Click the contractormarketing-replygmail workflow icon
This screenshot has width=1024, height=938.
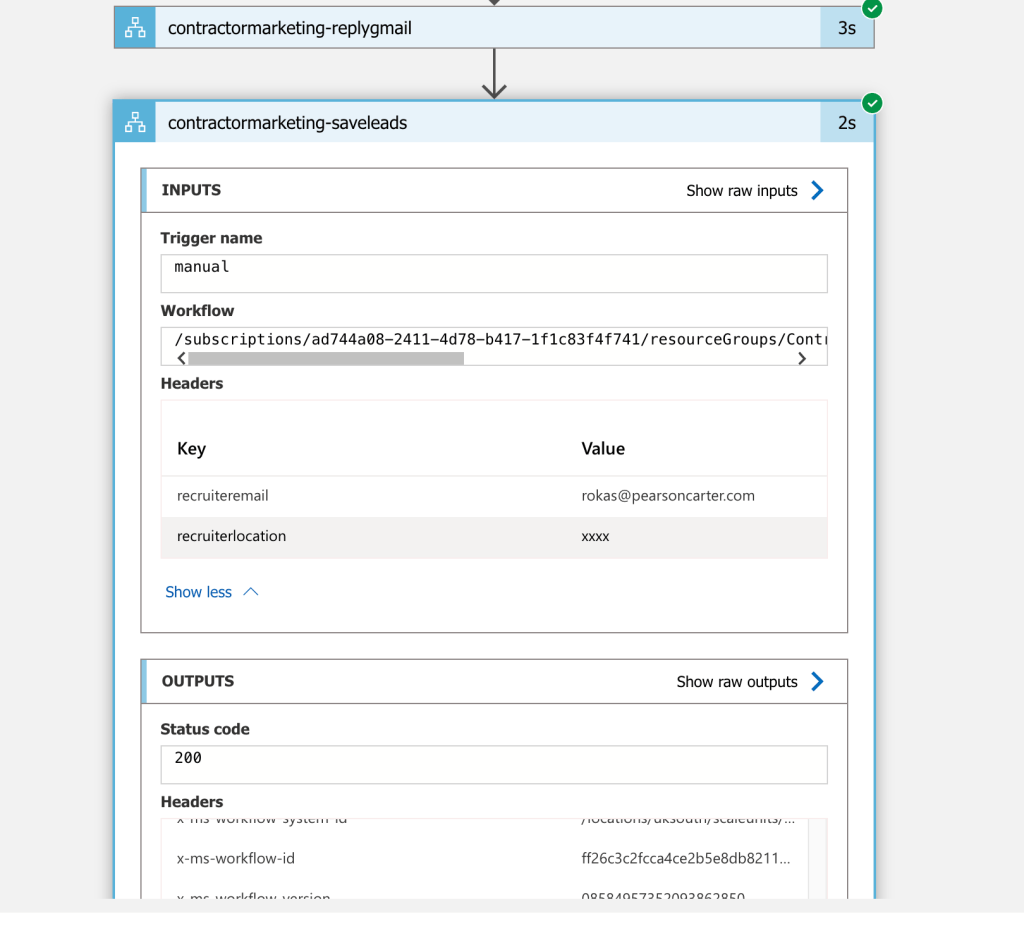tap(135, 28)
